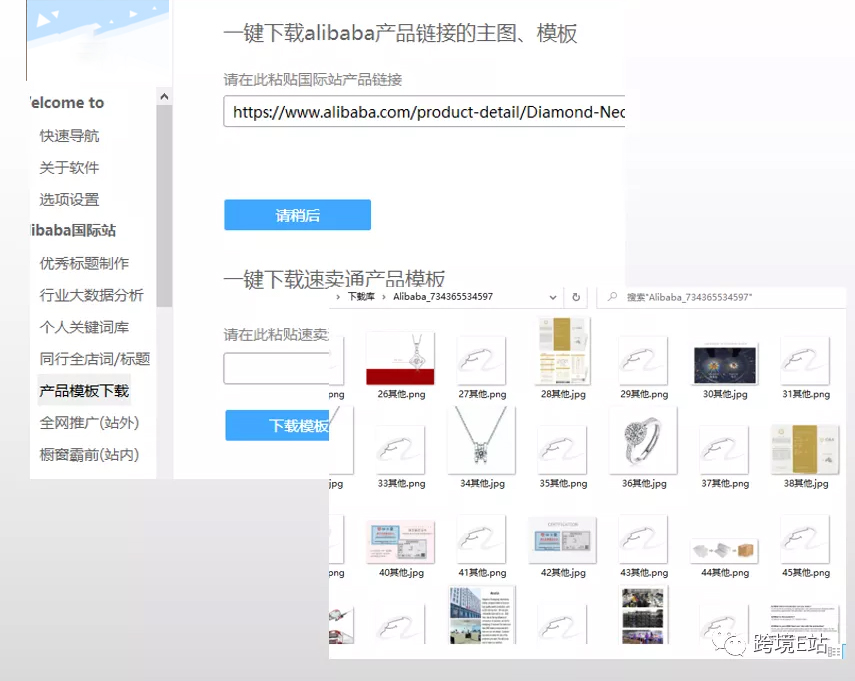This screenshot has width=855, height=681.
Task: Select file 40其他.jpg thumbnail
Action: point(401,541)
